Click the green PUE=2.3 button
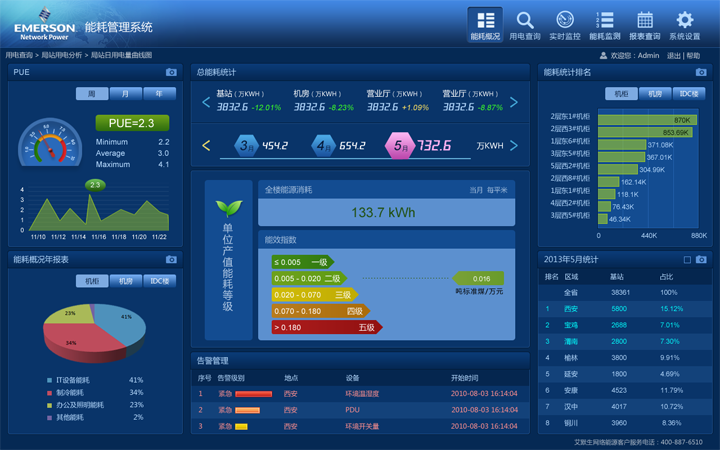The height and width of the screenshot is (450, 720). pos(132,123)
